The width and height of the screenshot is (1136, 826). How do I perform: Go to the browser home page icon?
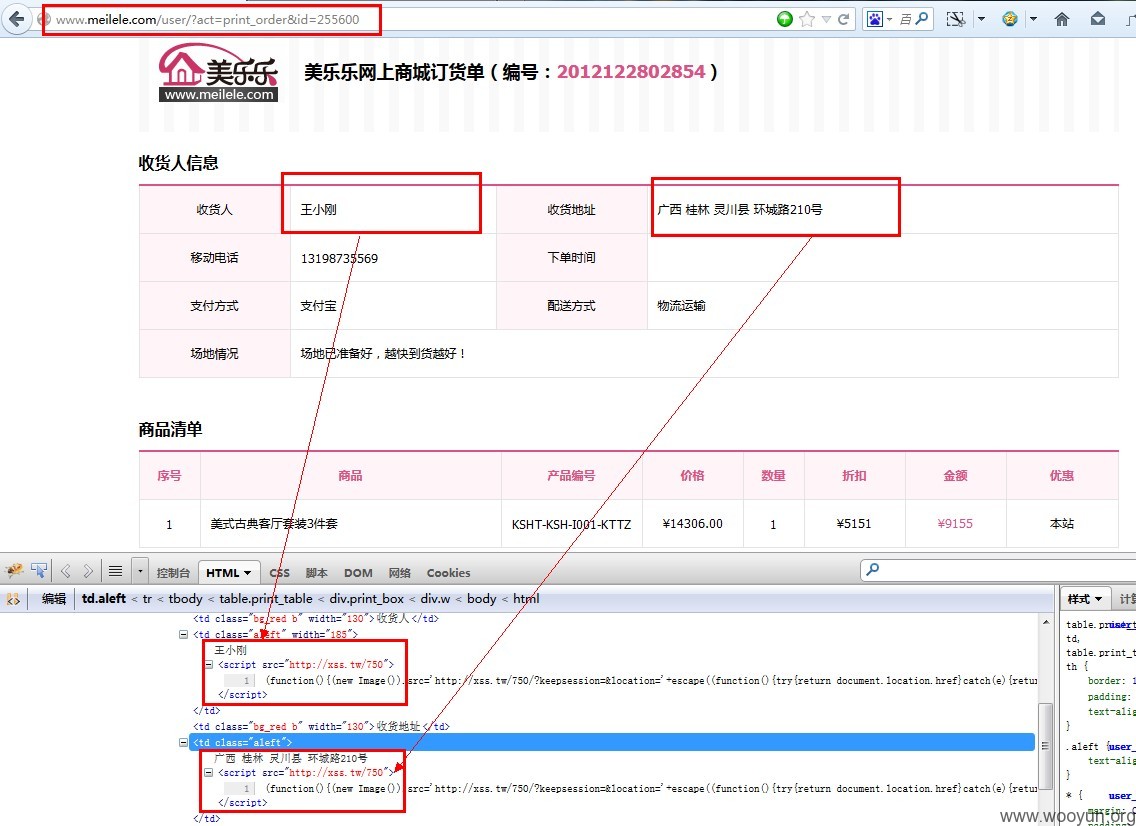(x=1062, y=20)
